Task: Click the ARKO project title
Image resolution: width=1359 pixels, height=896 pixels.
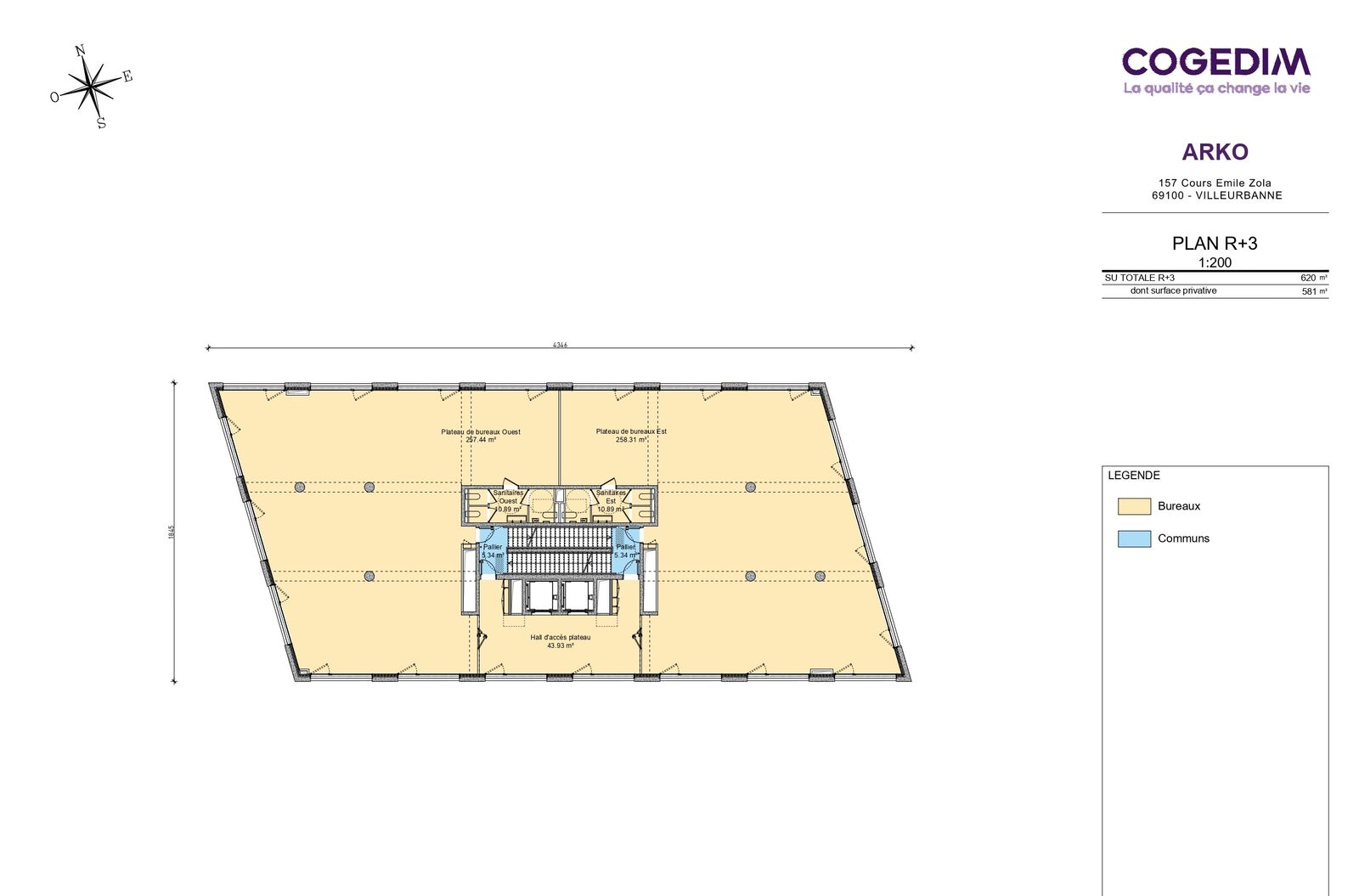Action: click(1215, 152)
